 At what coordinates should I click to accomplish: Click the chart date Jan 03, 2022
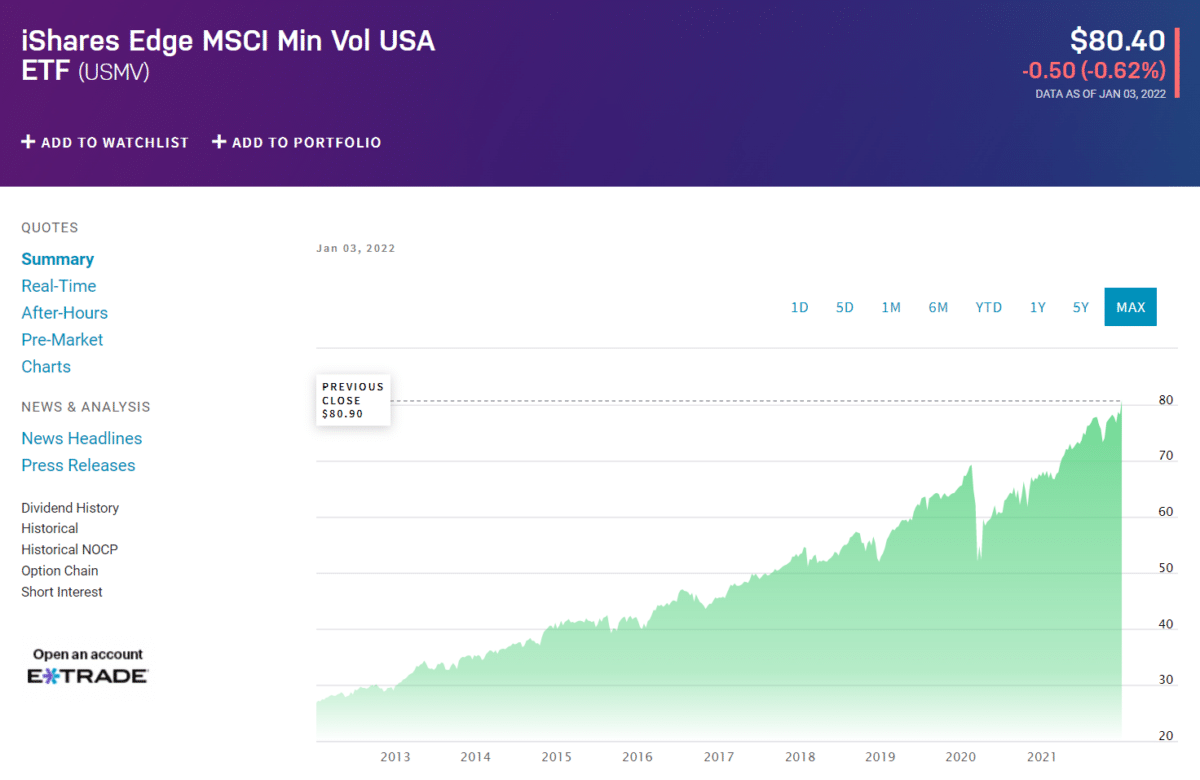pos(356,248)
